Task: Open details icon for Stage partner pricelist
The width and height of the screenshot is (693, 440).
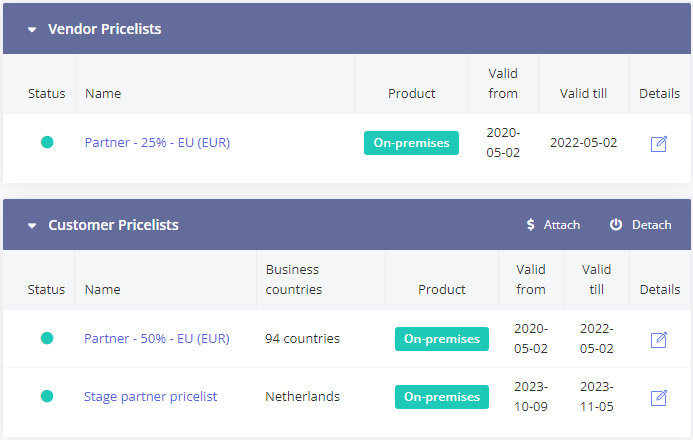Action: 659,397
